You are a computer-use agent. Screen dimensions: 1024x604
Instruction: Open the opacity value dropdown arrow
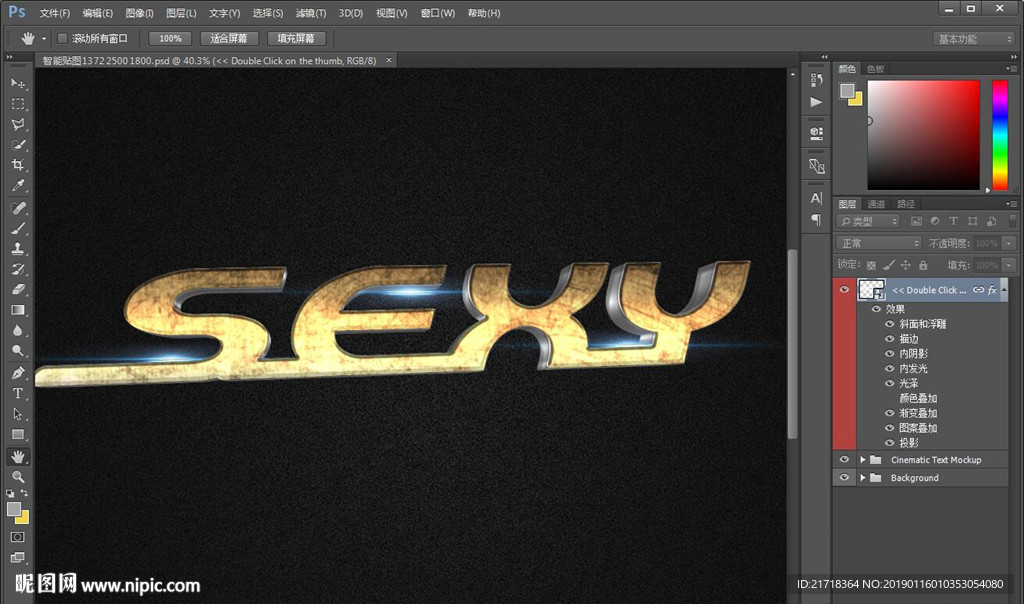1009,243
